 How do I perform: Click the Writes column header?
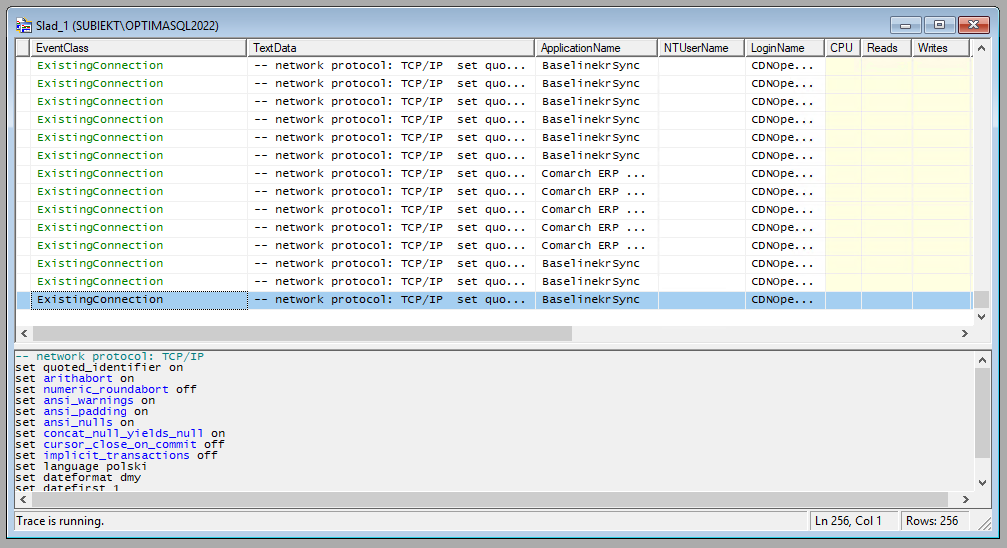[941, 48]
